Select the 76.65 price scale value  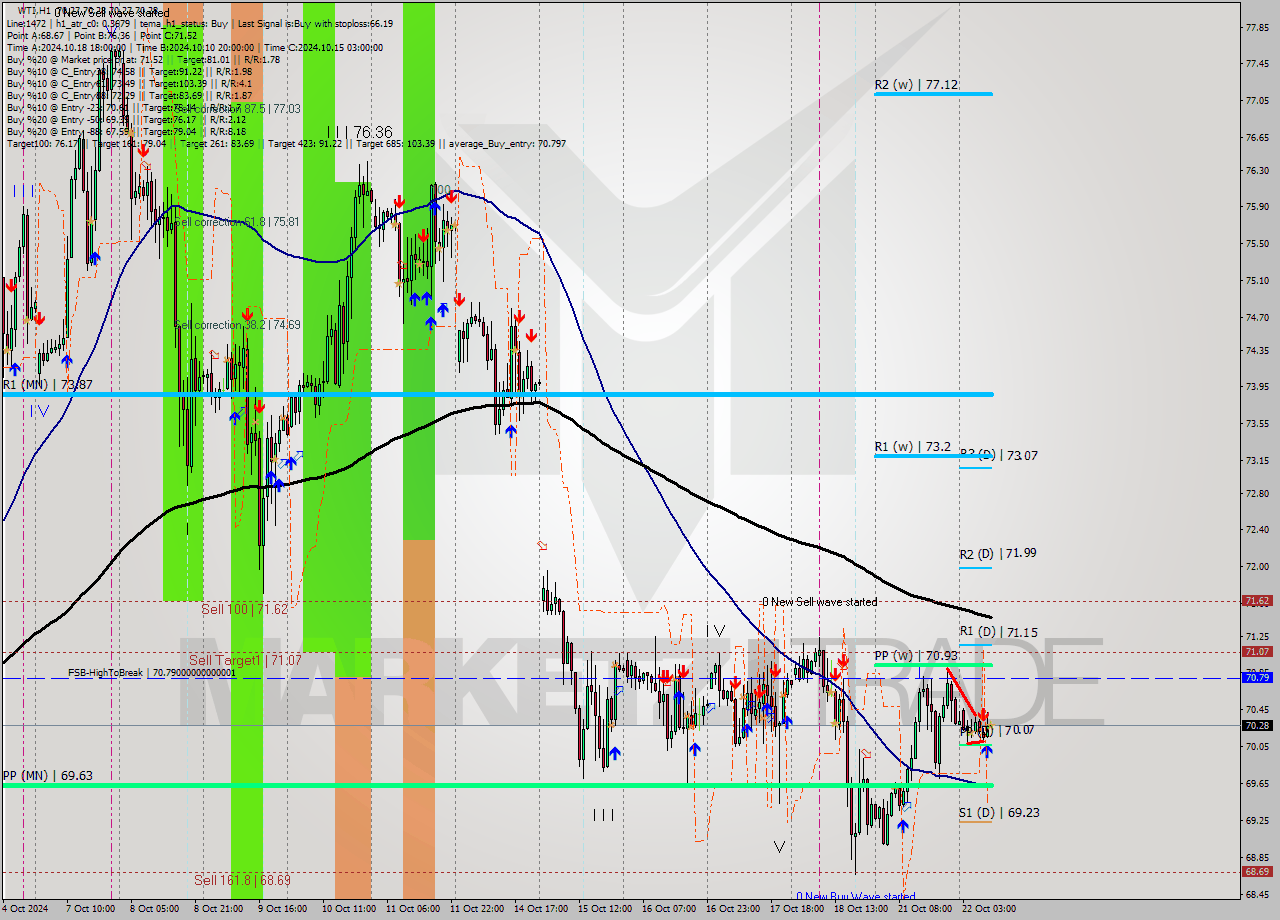(1256, 137)
